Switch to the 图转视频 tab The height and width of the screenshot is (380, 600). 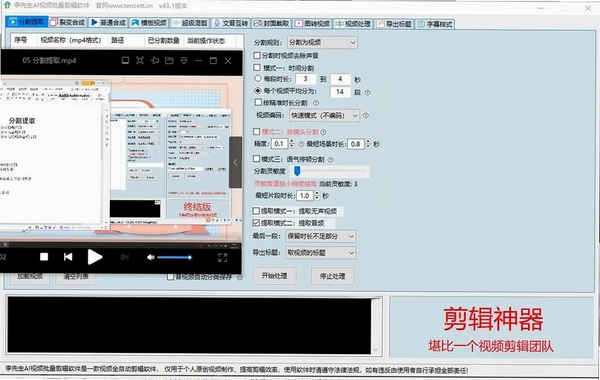coord(312,24)
